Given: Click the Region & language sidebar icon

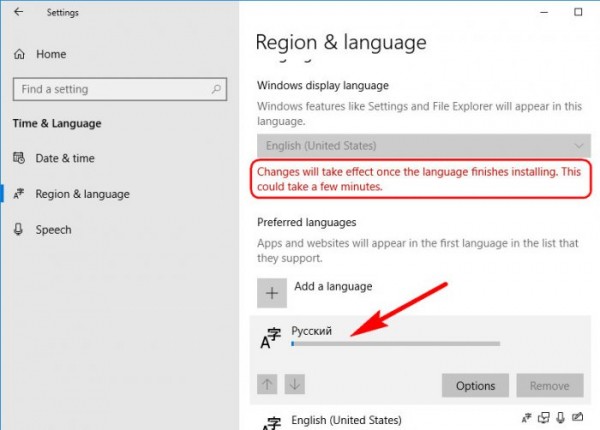Looking at the screenshot, I should pyautogui.click(x=19, y=194).
